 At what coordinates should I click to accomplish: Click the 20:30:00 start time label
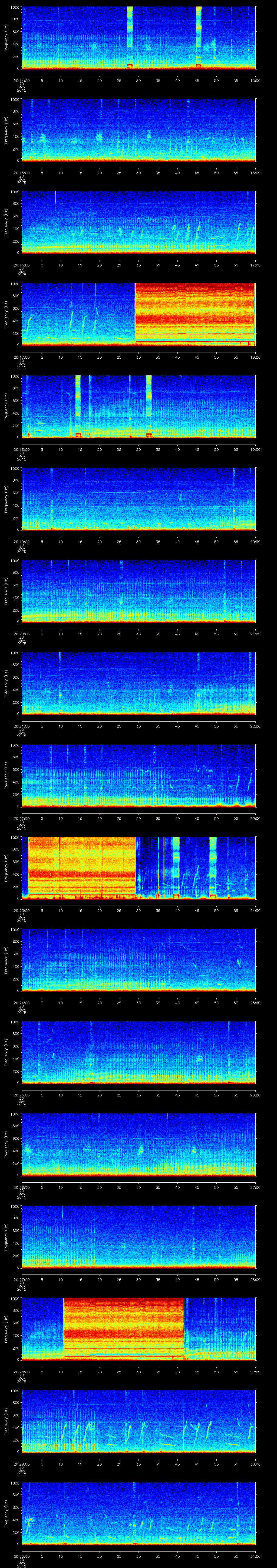point(21,1556)
